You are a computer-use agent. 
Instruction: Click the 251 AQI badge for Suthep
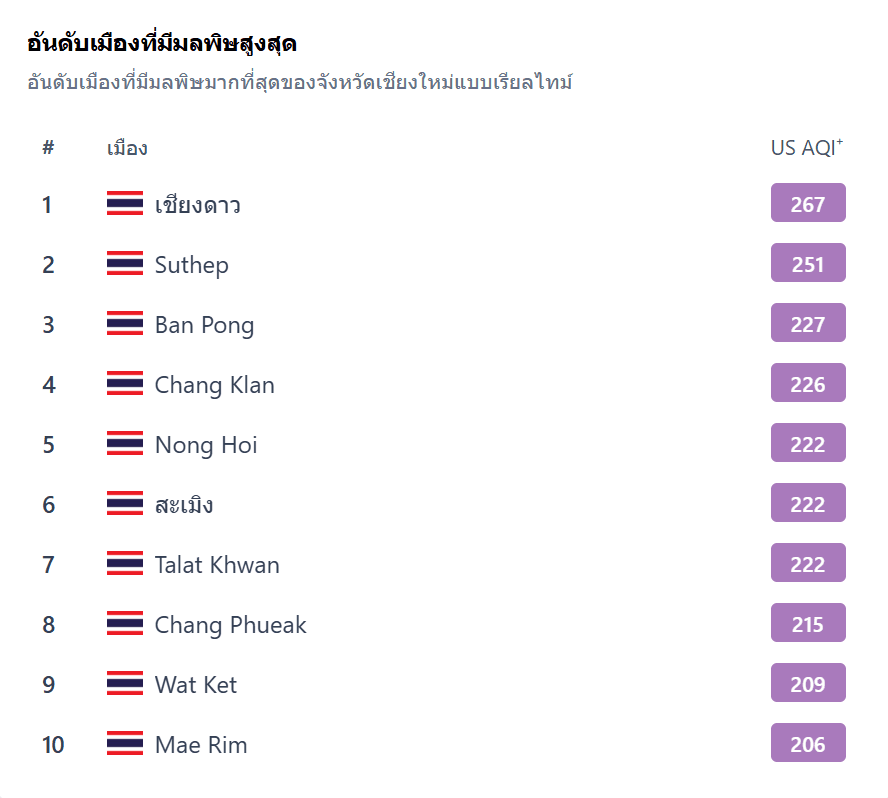click(807, 263)
